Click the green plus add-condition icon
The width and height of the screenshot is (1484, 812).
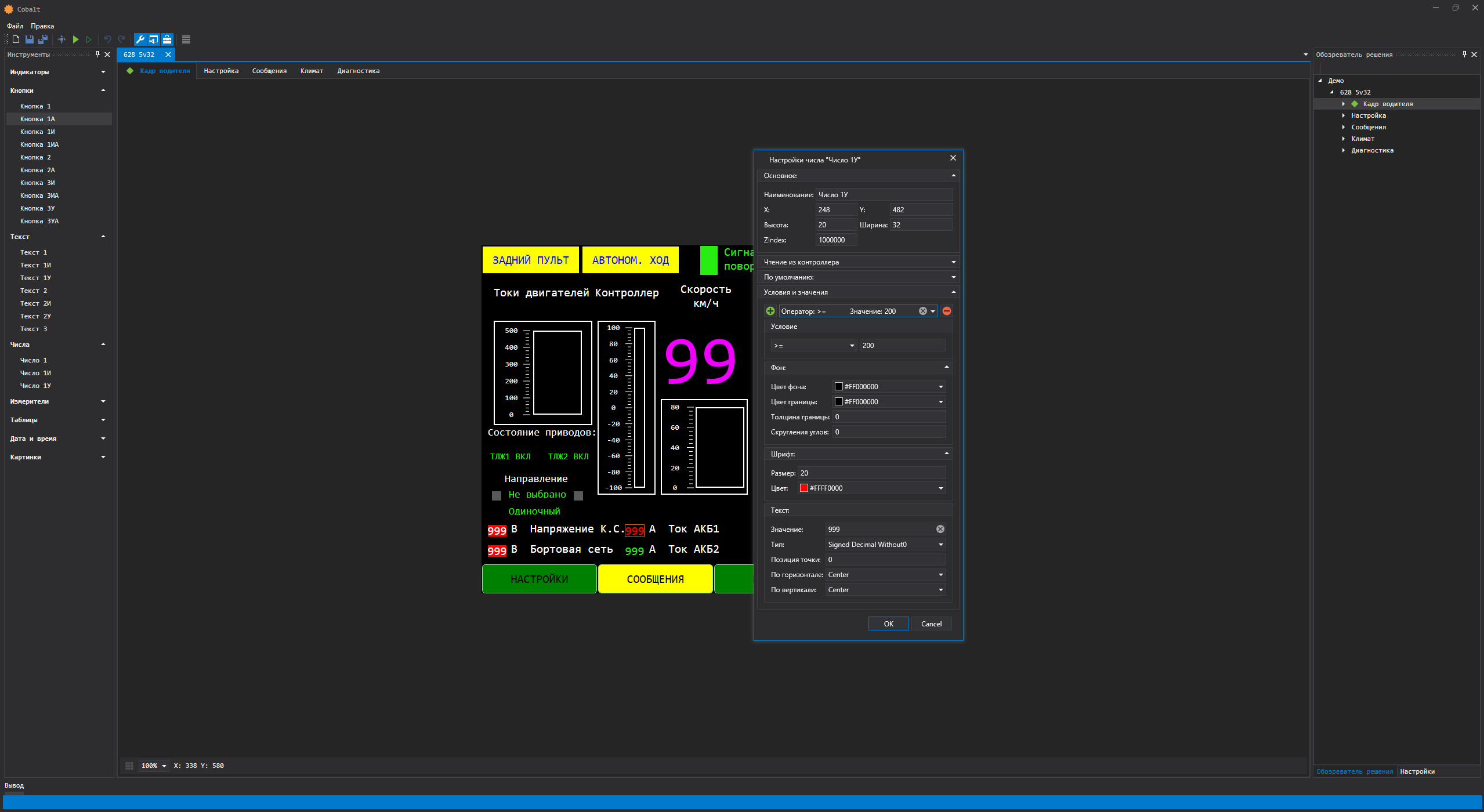770,311
